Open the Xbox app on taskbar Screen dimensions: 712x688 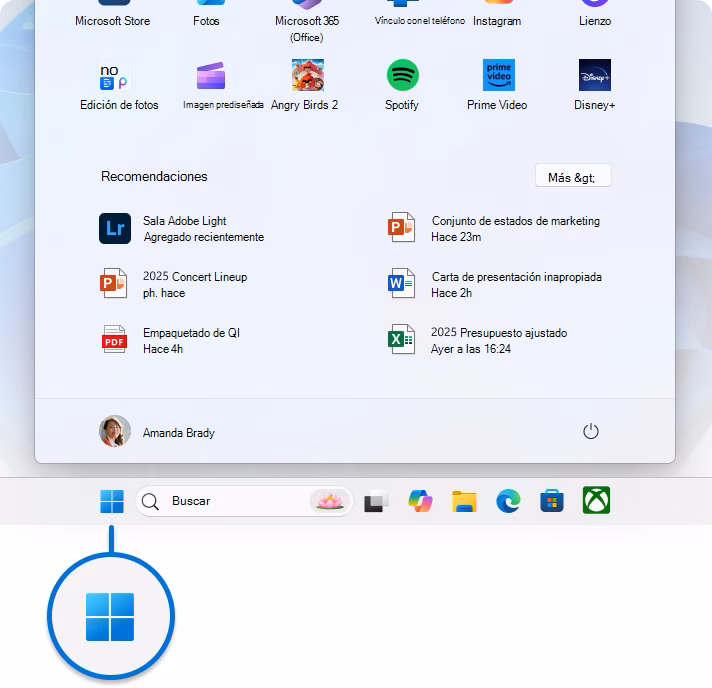point(596,500)
